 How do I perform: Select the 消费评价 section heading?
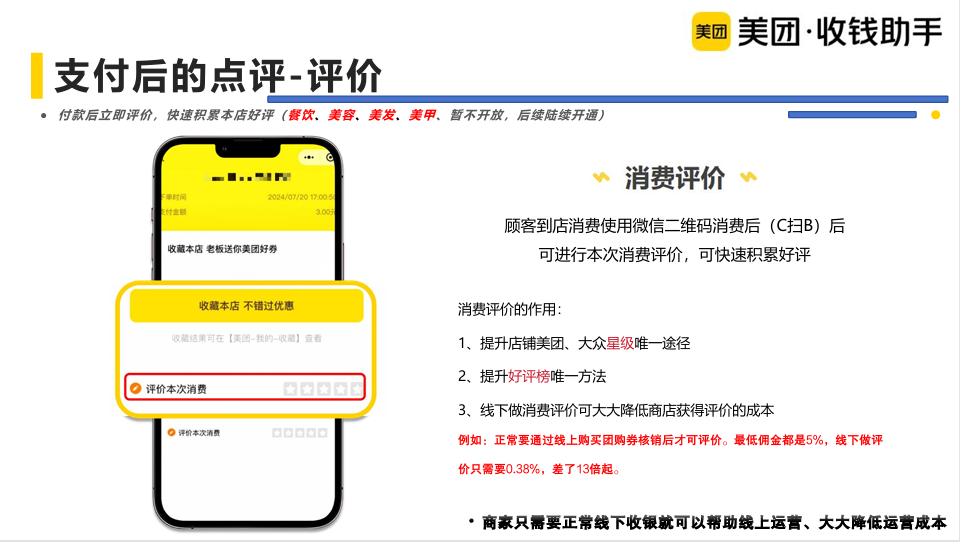coord(674,179)
